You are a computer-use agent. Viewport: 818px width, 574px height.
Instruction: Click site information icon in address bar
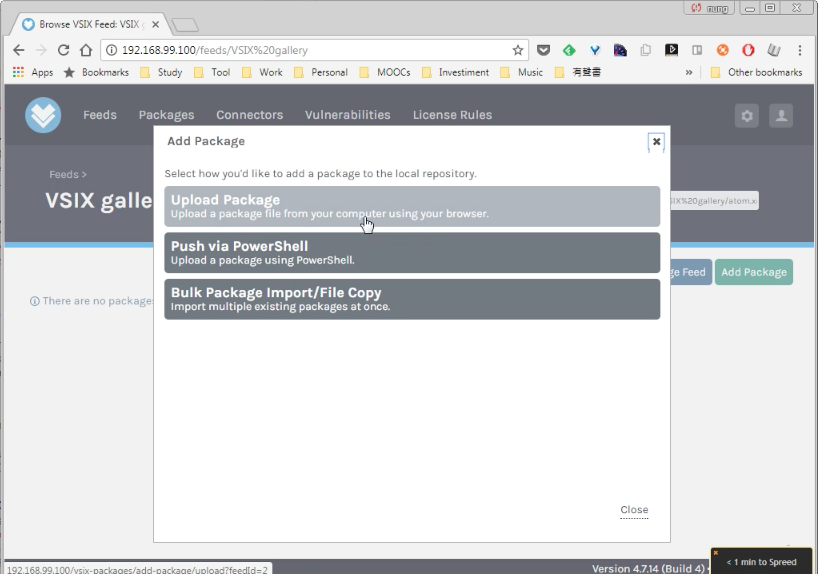pyautogui.click(x=111, y=50)
